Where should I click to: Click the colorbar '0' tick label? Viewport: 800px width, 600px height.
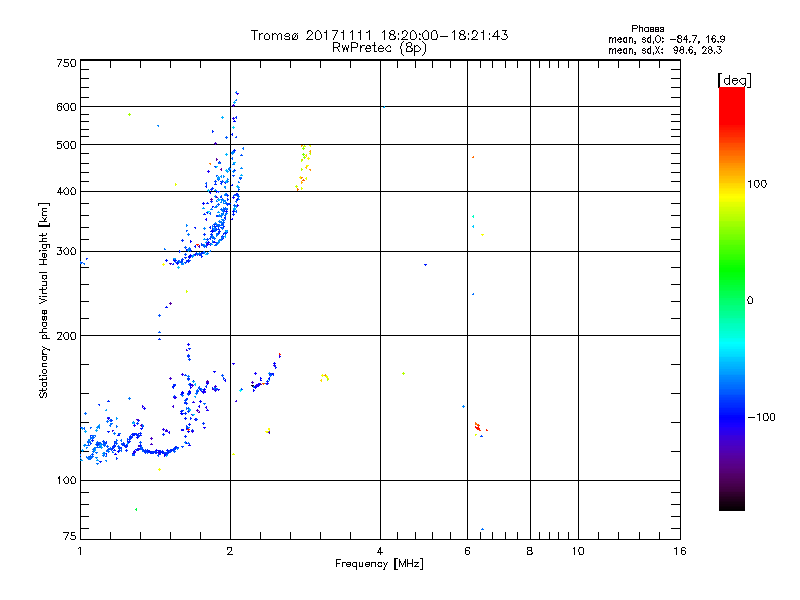[x=749, y=300]
